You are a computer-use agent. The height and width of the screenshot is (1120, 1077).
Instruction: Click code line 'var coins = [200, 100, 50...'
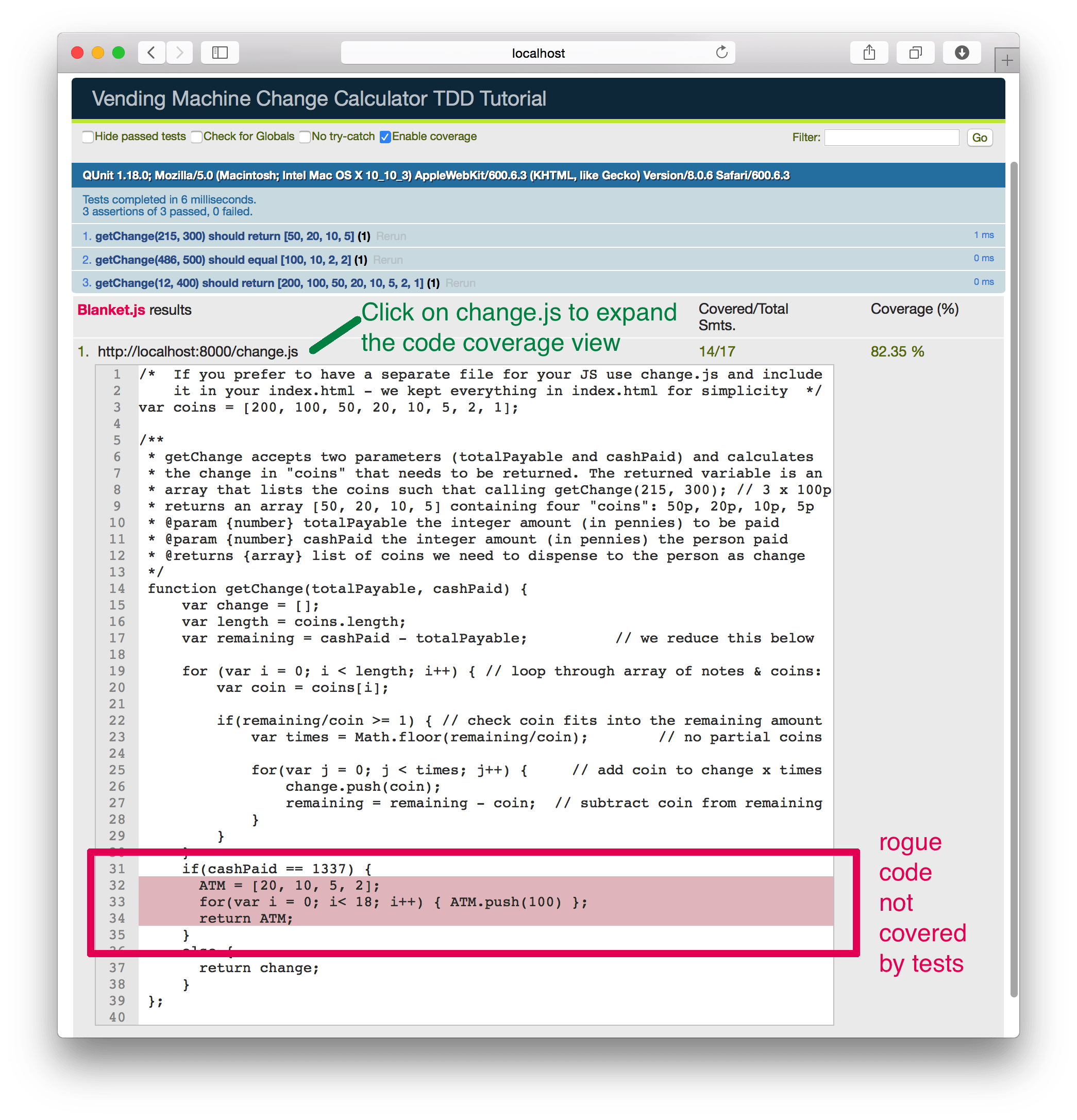pos(328,408)
